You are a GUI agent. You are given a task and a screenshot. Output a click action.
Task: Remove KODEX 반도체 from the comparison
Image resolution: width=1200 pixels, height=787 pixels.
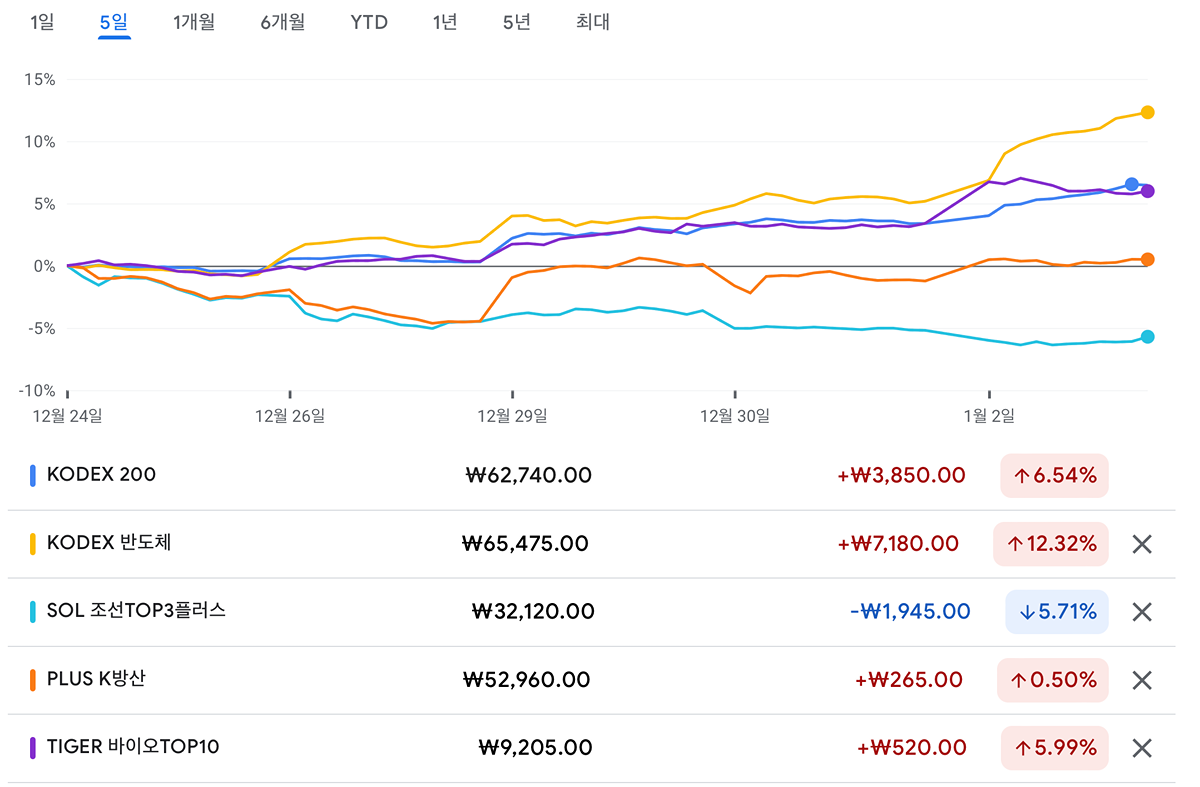tap(1142, 544)
